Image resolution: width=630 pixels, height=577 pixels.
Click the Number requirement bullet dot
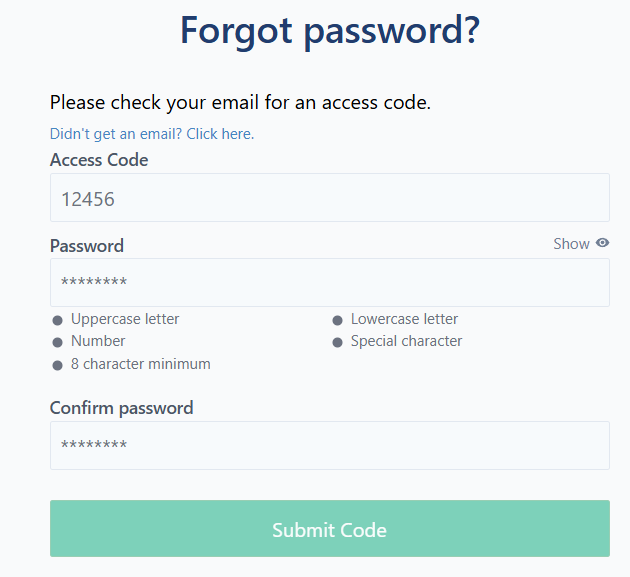[x=57, y=342]
